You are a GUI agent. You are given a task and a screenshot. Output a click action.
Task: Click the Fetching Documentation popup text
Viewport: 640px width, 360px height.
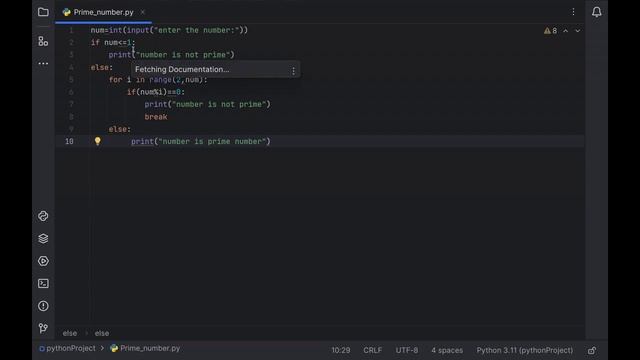(x=182, y=69)
